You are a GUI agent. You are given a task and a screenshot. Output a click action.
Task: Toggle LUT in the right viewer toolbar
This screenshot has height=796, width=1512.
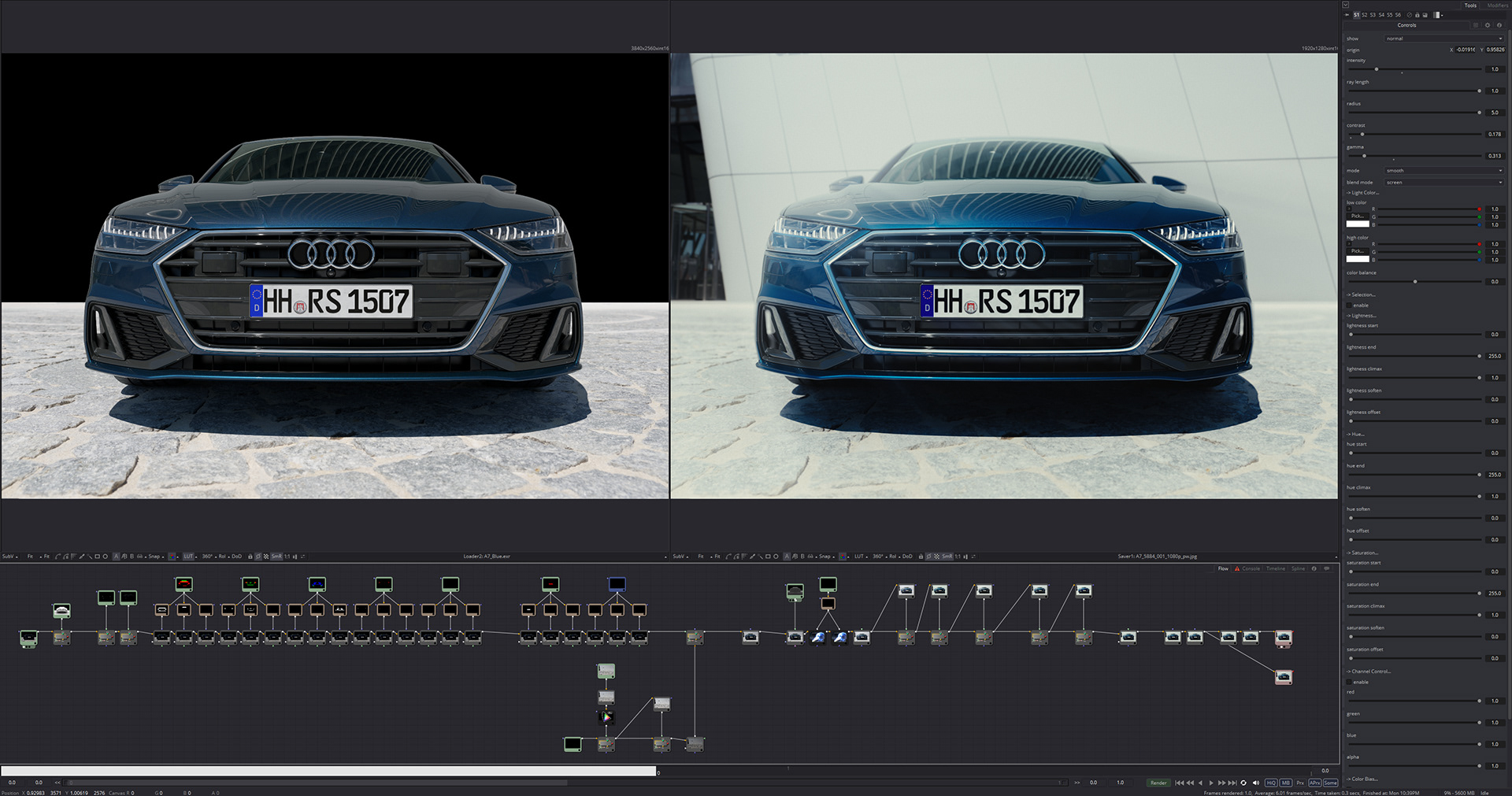click(859, 557)
